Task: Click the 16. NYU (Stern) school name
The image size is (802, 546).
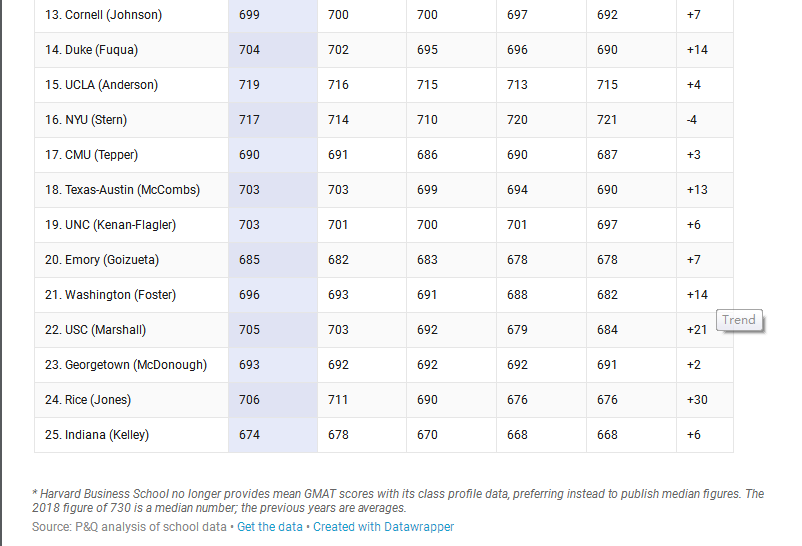Action: 86,120
